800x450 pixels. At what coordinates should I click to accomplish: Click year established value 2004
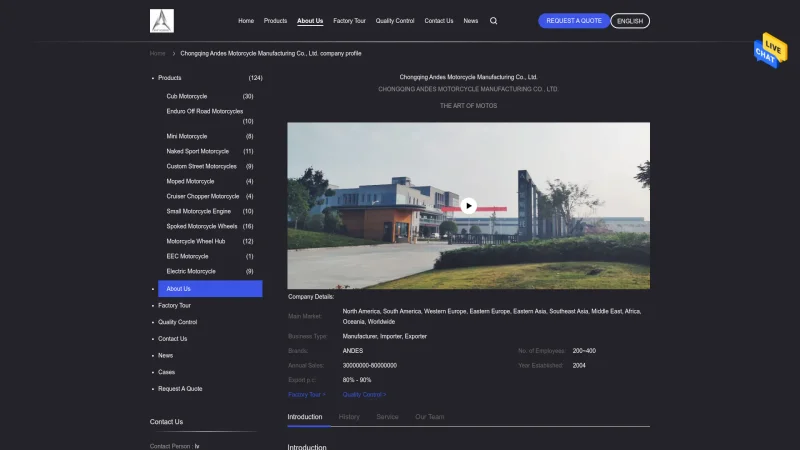(x=579, y=366)
